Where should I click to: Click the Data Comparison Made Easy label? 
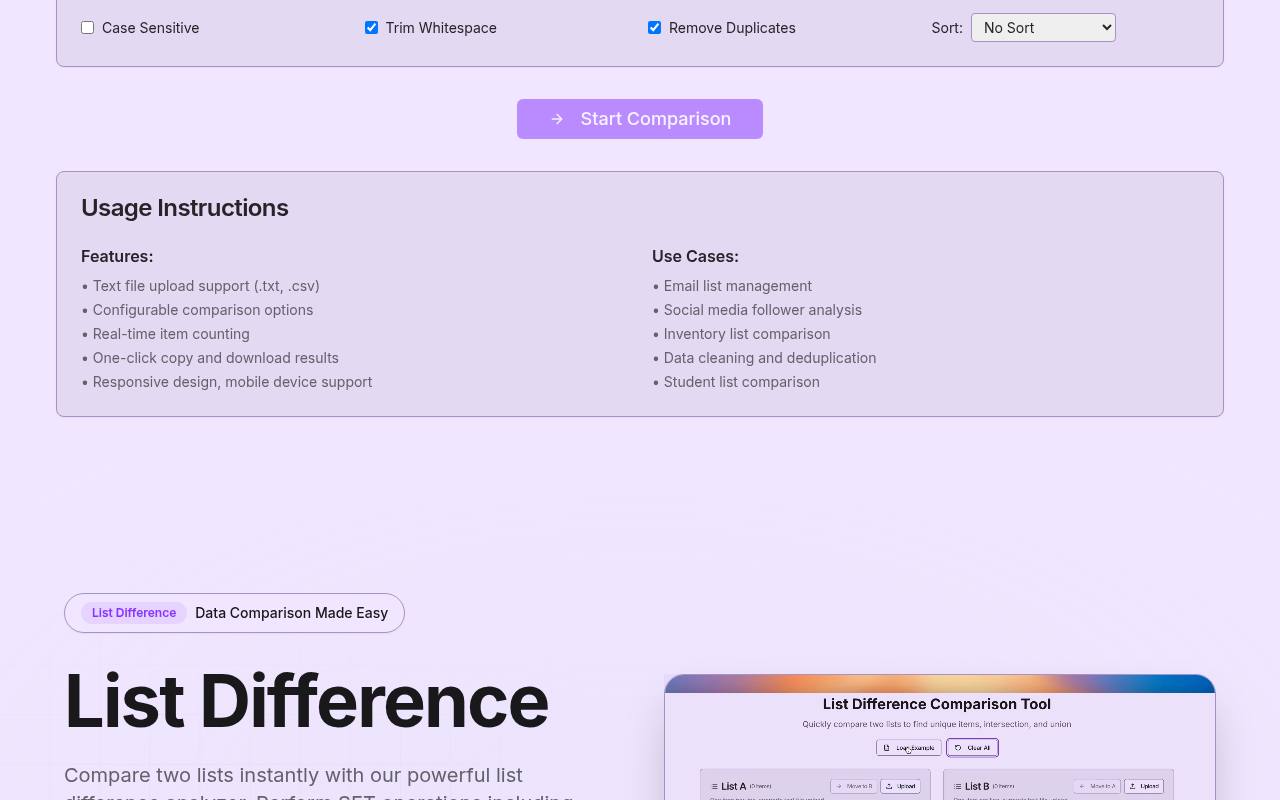[291, 613]
